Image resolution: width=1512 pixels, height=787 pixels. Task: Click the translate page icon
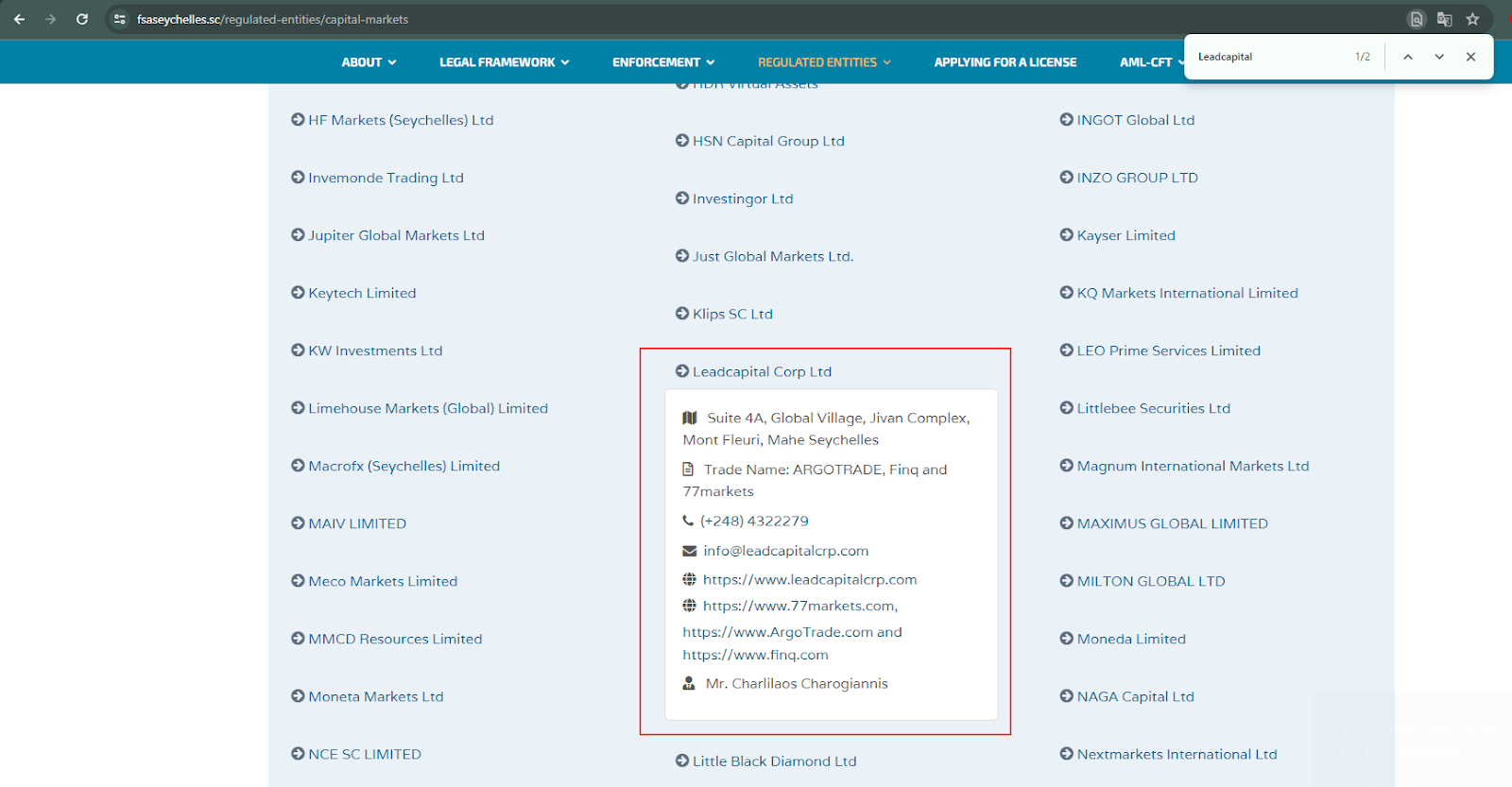pyautogui.click(x=1444, y=19)
